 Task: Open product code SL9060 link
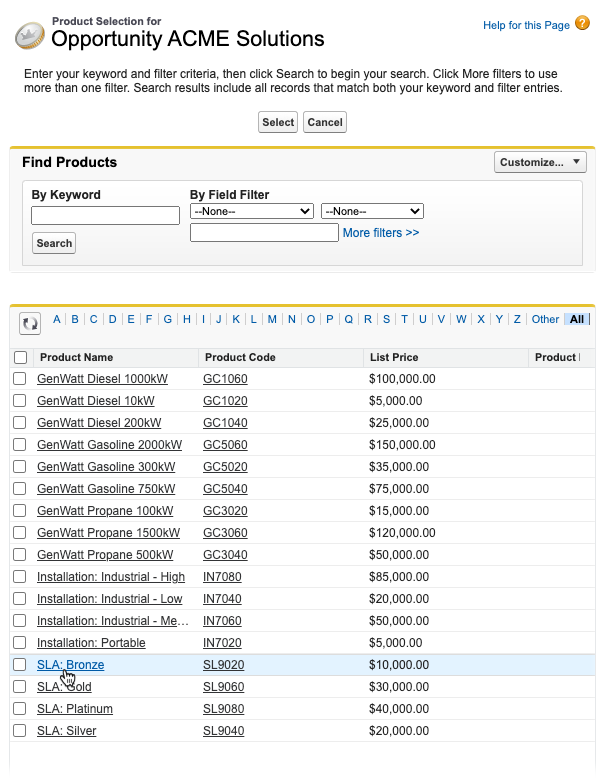coord(224,686)
